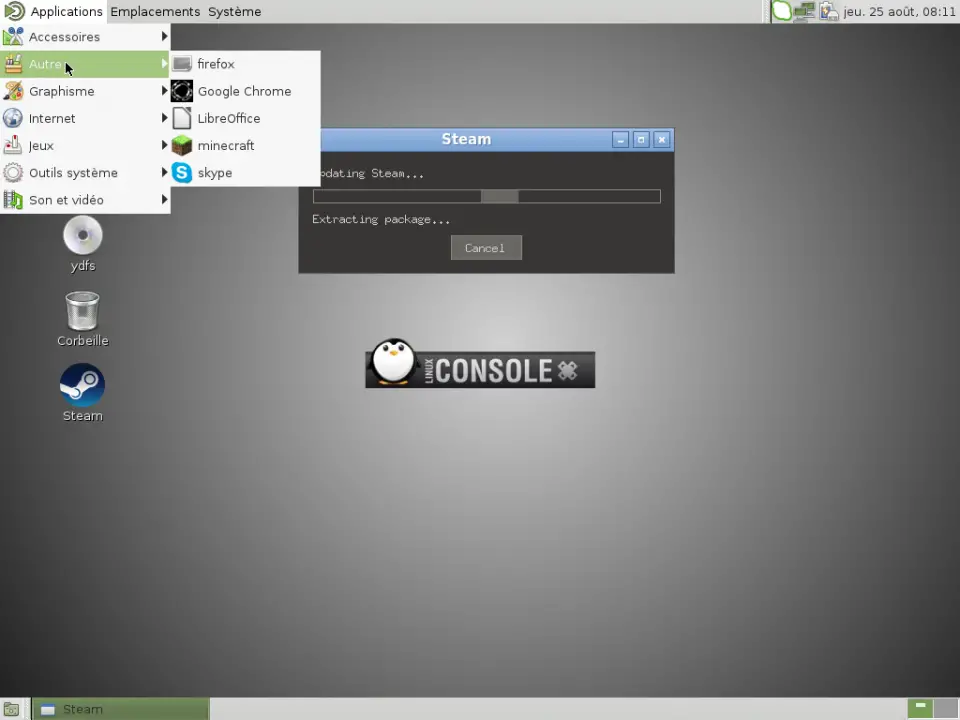This screenshot has height=720, width=960.
Task: Click the green tray icon in top panel
Action: [x=781, y=11]
